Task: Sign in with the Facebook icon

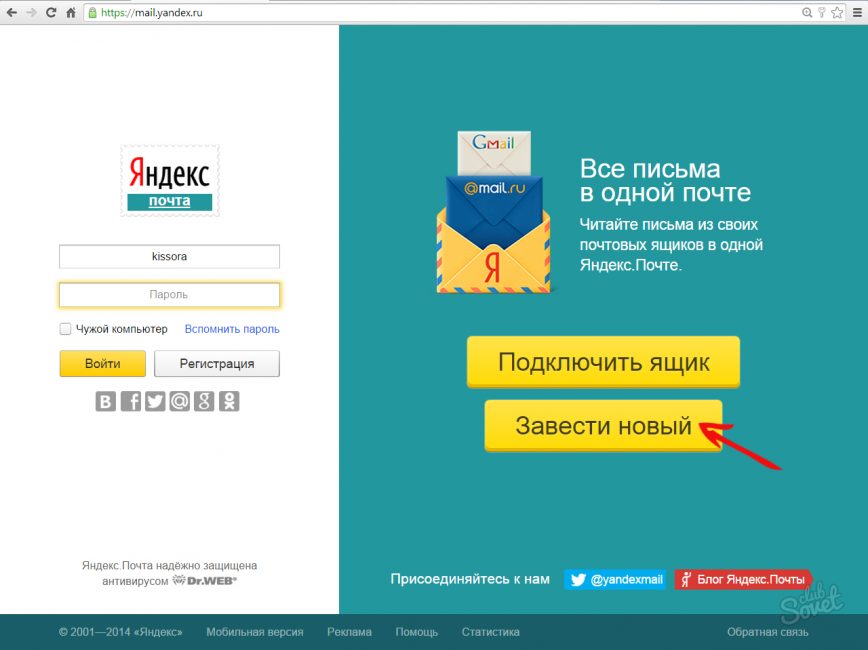Action: [x=131, y=401]
